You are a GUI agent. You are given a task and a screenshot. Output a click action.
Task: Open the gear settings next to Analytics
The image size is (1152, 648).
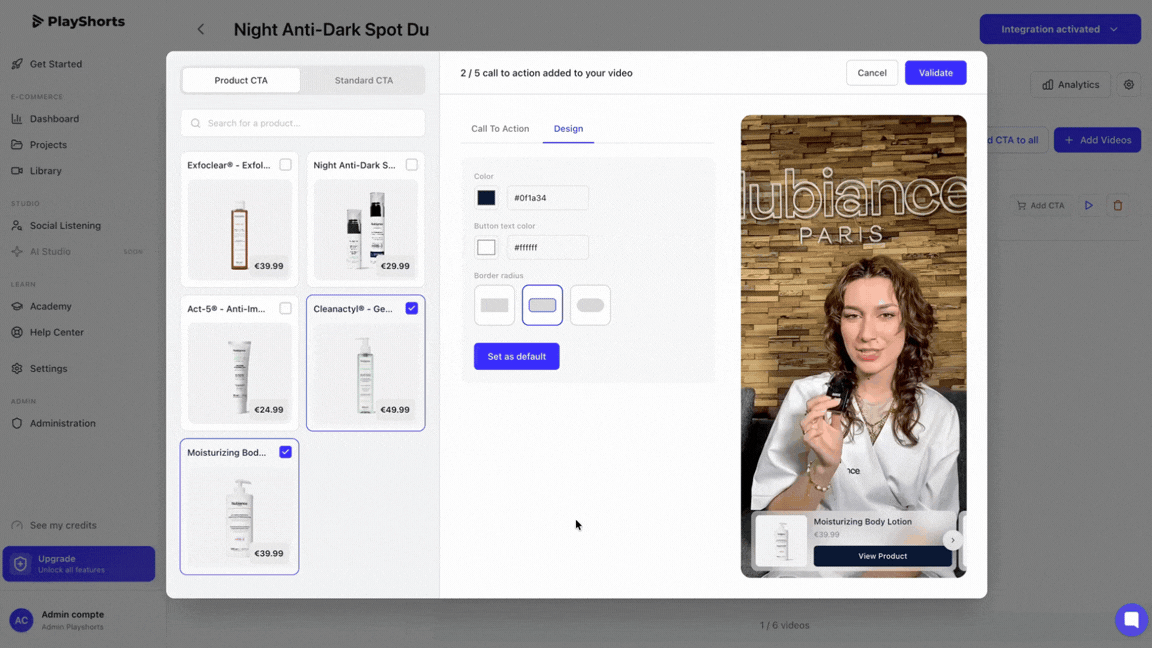coord(1128,84)
